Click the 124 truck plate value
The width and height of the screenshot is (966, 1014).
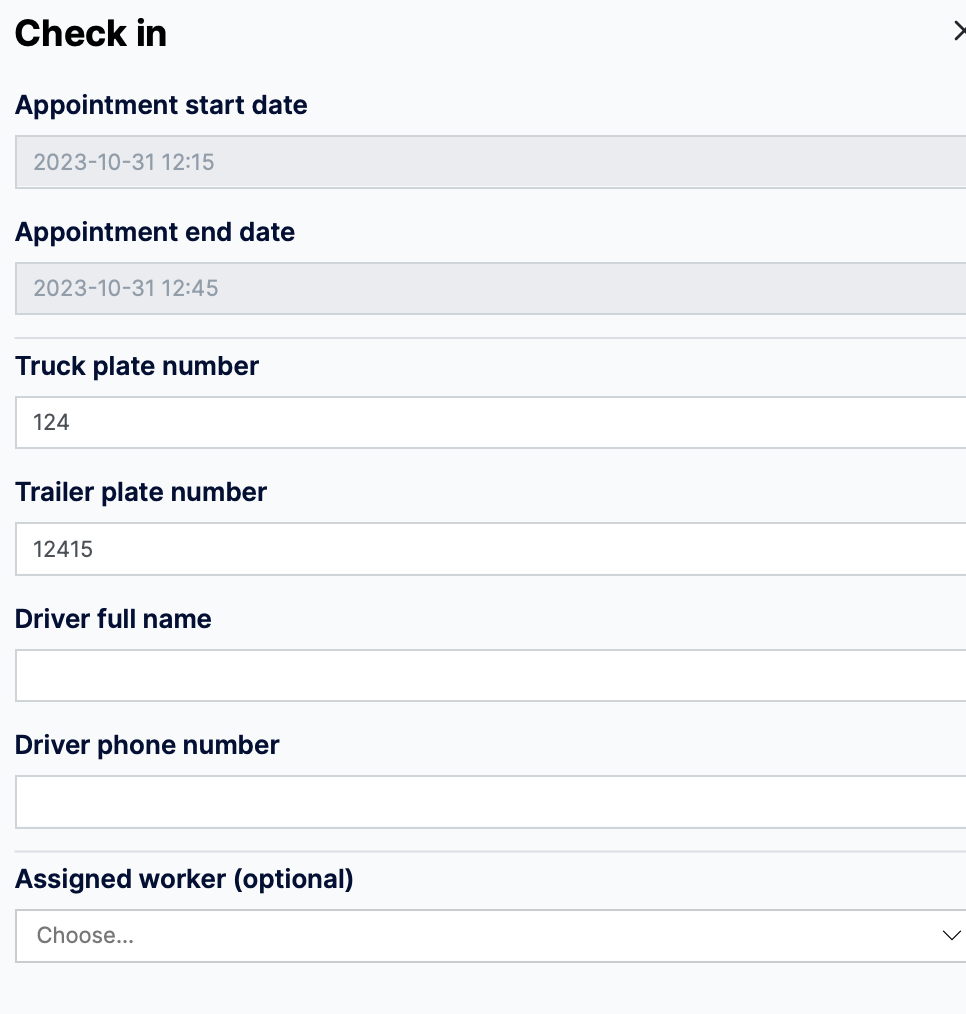(51, 423)
